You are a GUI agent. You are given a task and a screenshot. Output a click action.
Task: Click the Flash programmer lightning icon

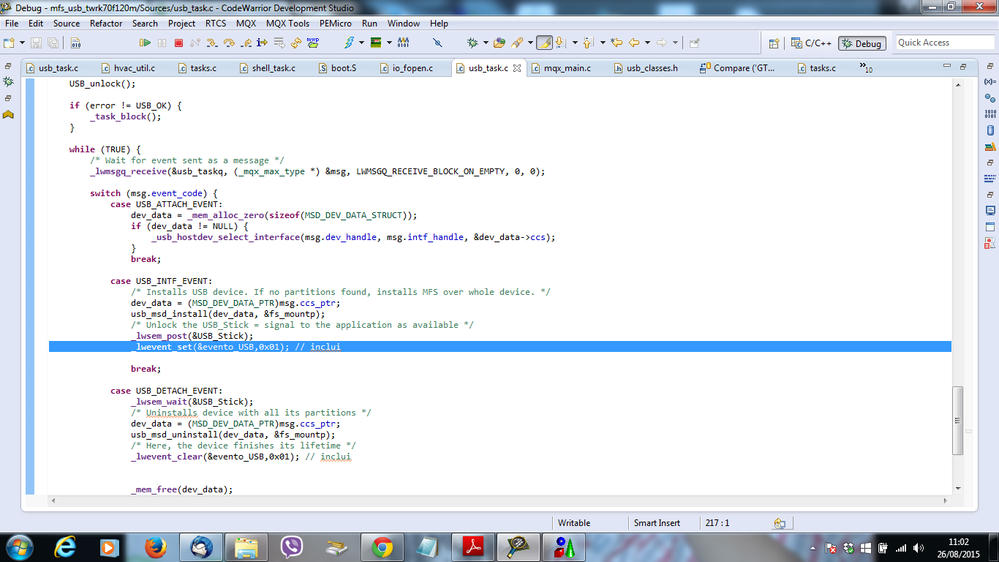(349, 43)
